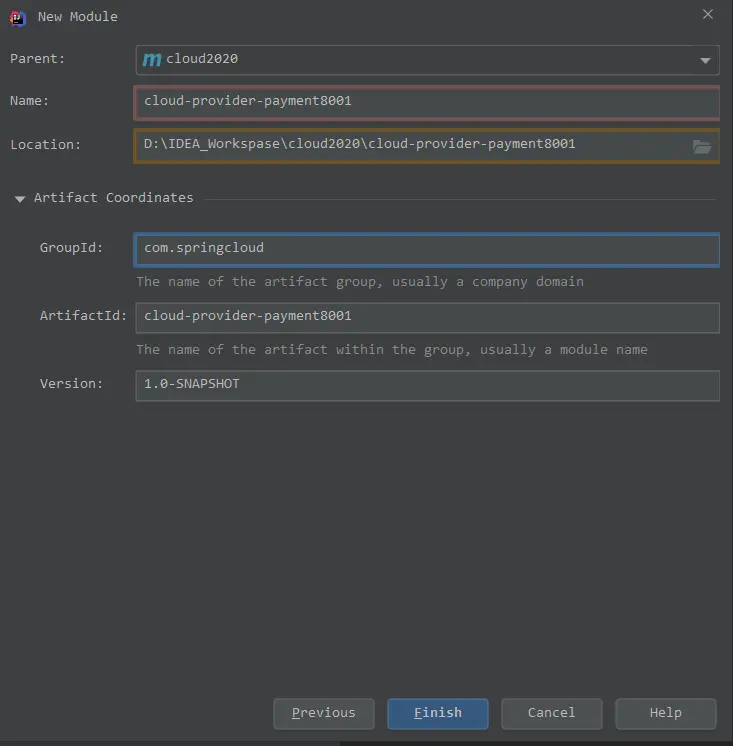733x746 pixels.
Task: Click the 'ArtifactId:' label
Action: [83, 315]
